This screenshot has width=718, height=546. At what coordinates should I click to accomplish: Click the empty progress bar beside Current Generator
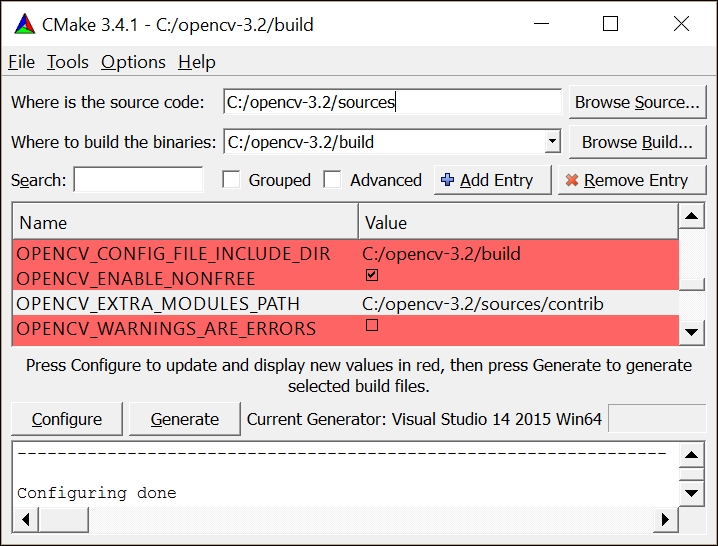pos(657,418)
